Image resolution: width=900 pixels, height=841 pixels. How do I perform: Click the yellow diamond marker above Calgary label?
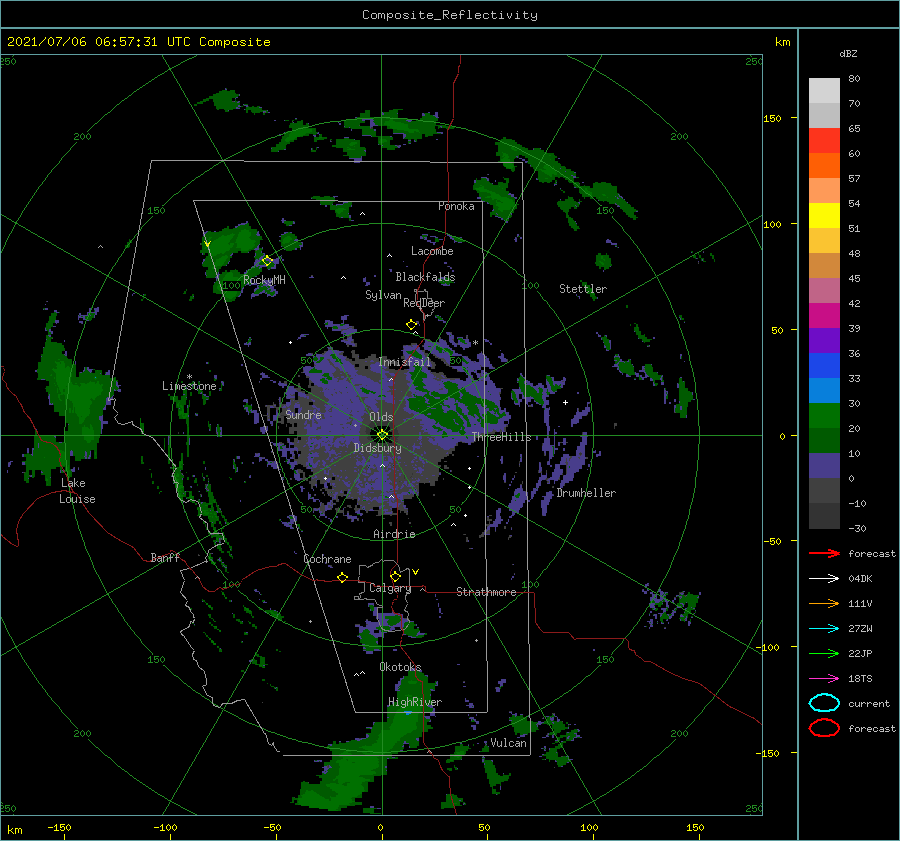395,576
